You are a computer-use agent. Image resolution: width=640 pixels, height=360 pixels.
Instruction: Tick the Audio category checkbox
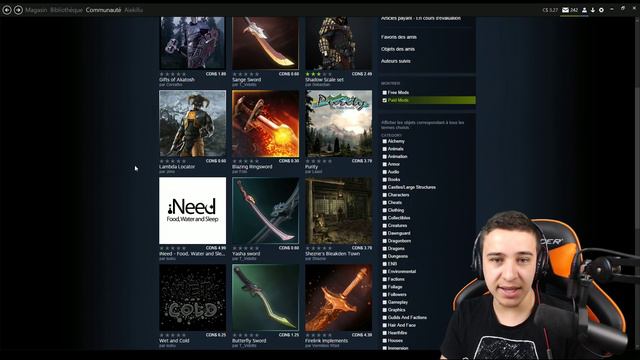(x=384, y=172)
